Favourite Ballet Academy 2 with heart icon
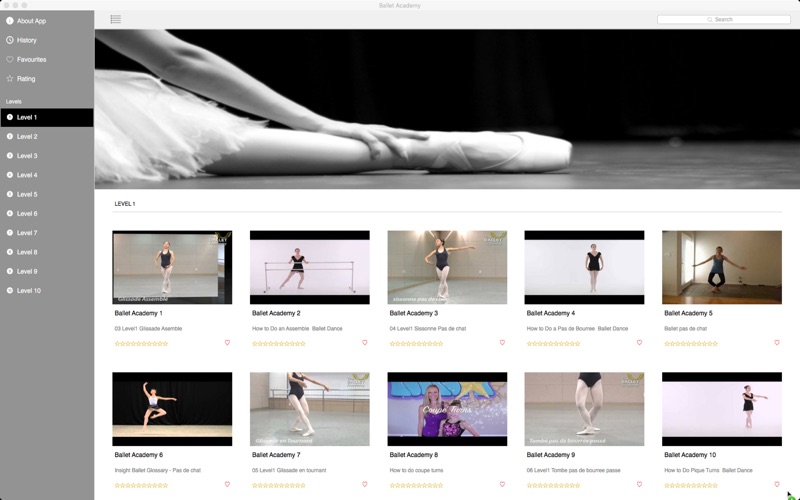Screen dimensions: 800x500 pyautogui.click(x=365, y=343)
